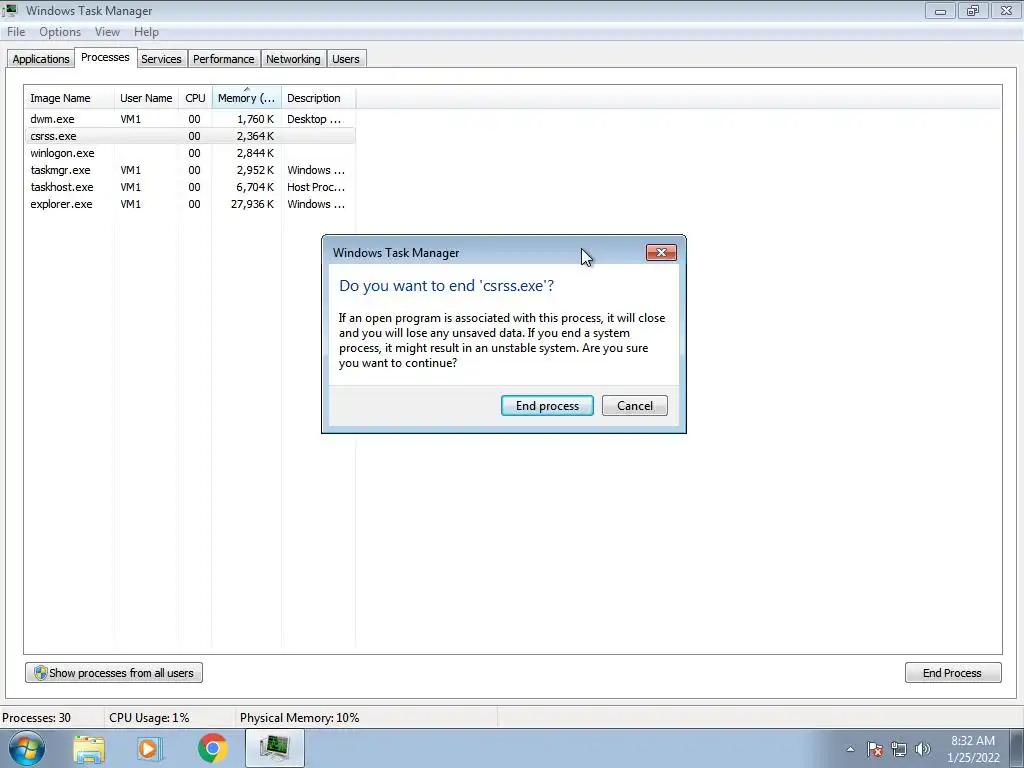Select the dwm.exe process row
Screen dimensions: 1024x768
click(190, 119)
